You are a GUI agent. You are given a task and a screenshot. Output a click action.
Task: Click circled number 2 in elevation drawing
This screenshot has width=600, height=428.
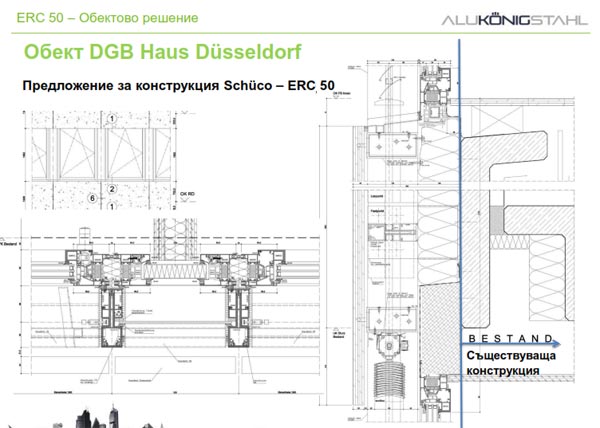112,189
